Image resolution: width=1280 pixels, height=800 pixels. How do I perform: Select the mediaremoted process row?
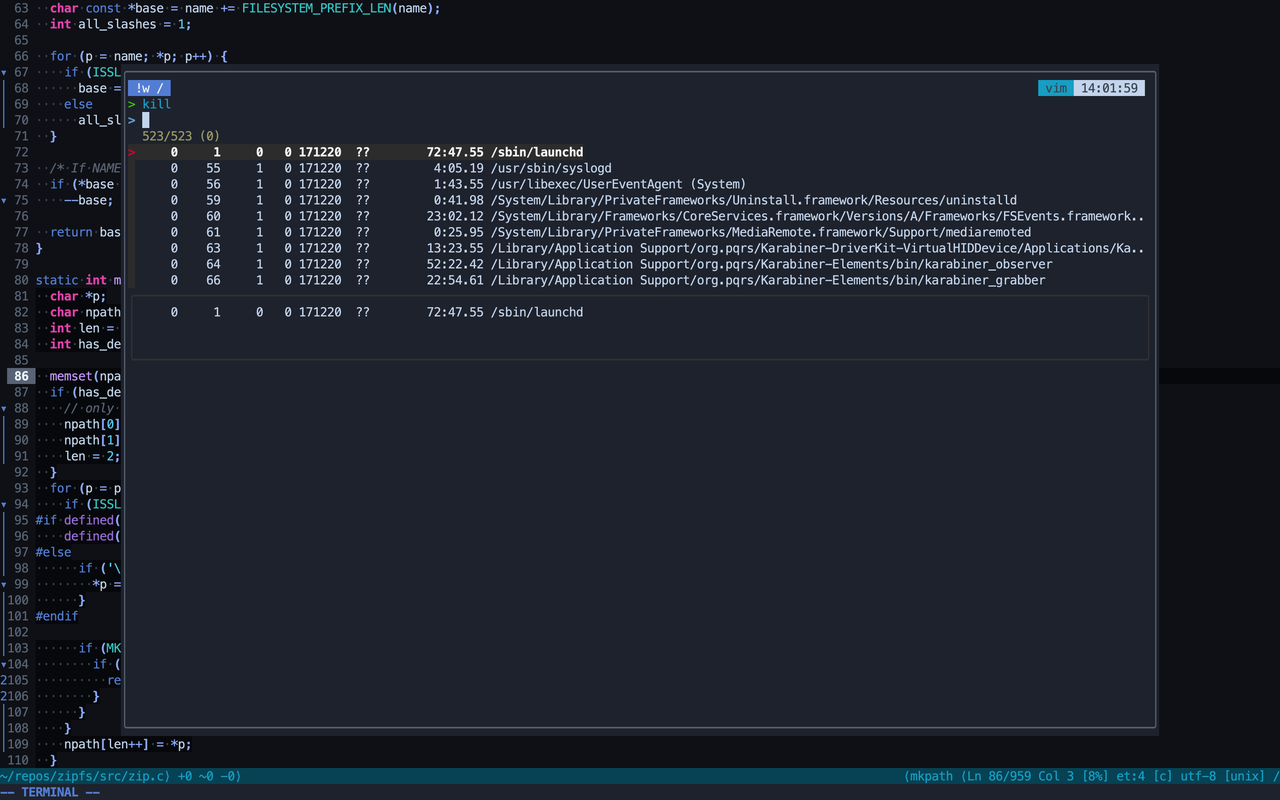(638, 232)
